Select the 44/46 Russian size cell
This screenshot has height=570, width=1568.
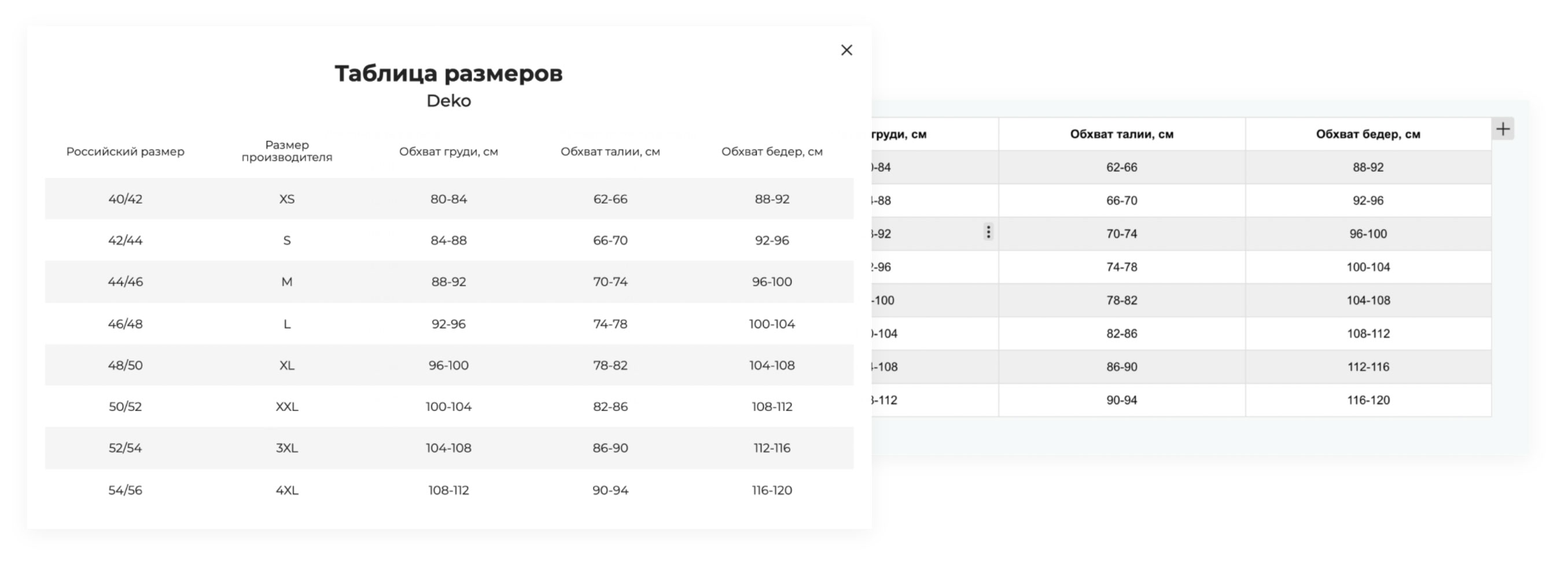pos(126,282)
